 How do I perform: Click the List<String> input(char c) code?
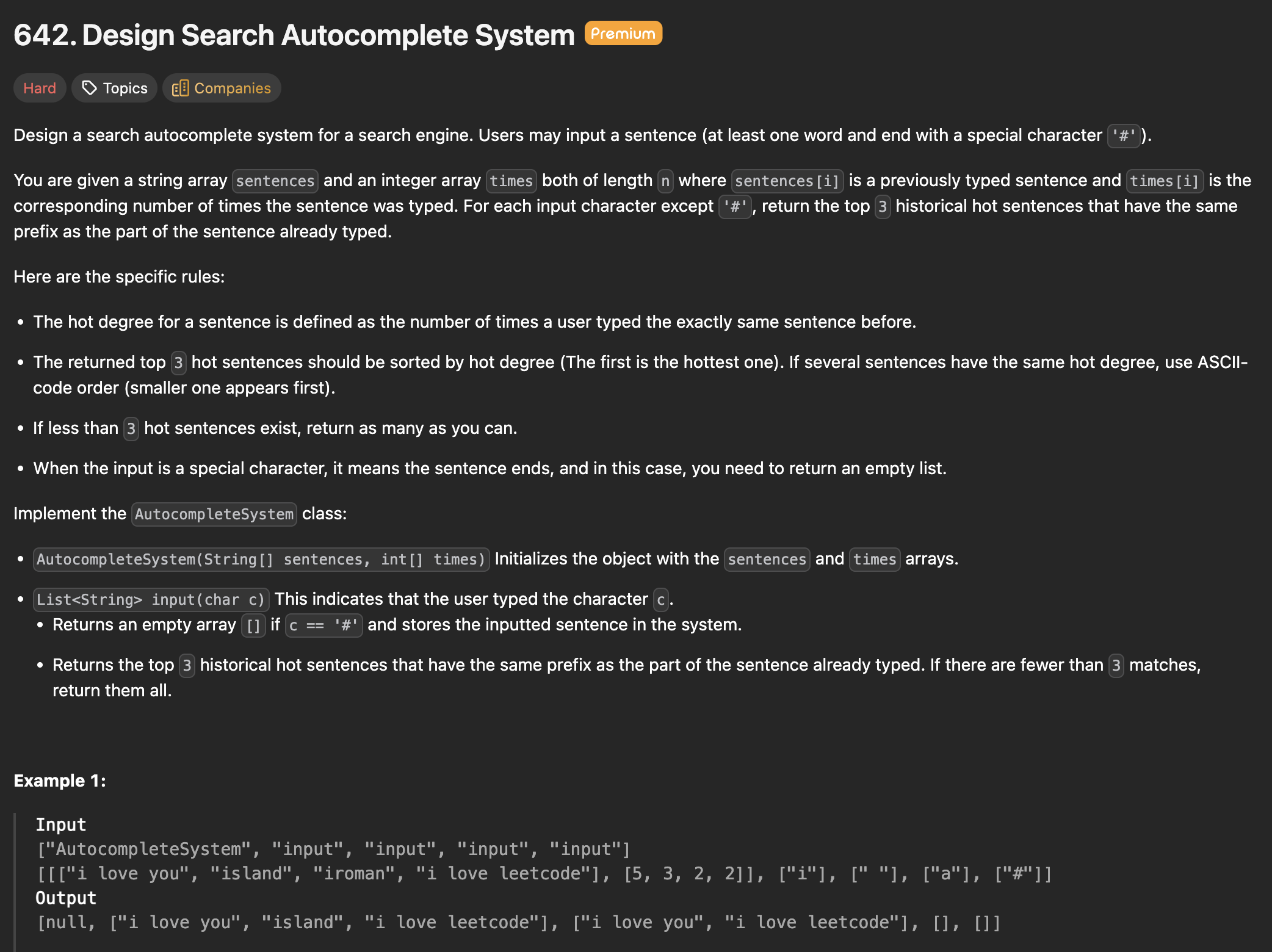150,599
